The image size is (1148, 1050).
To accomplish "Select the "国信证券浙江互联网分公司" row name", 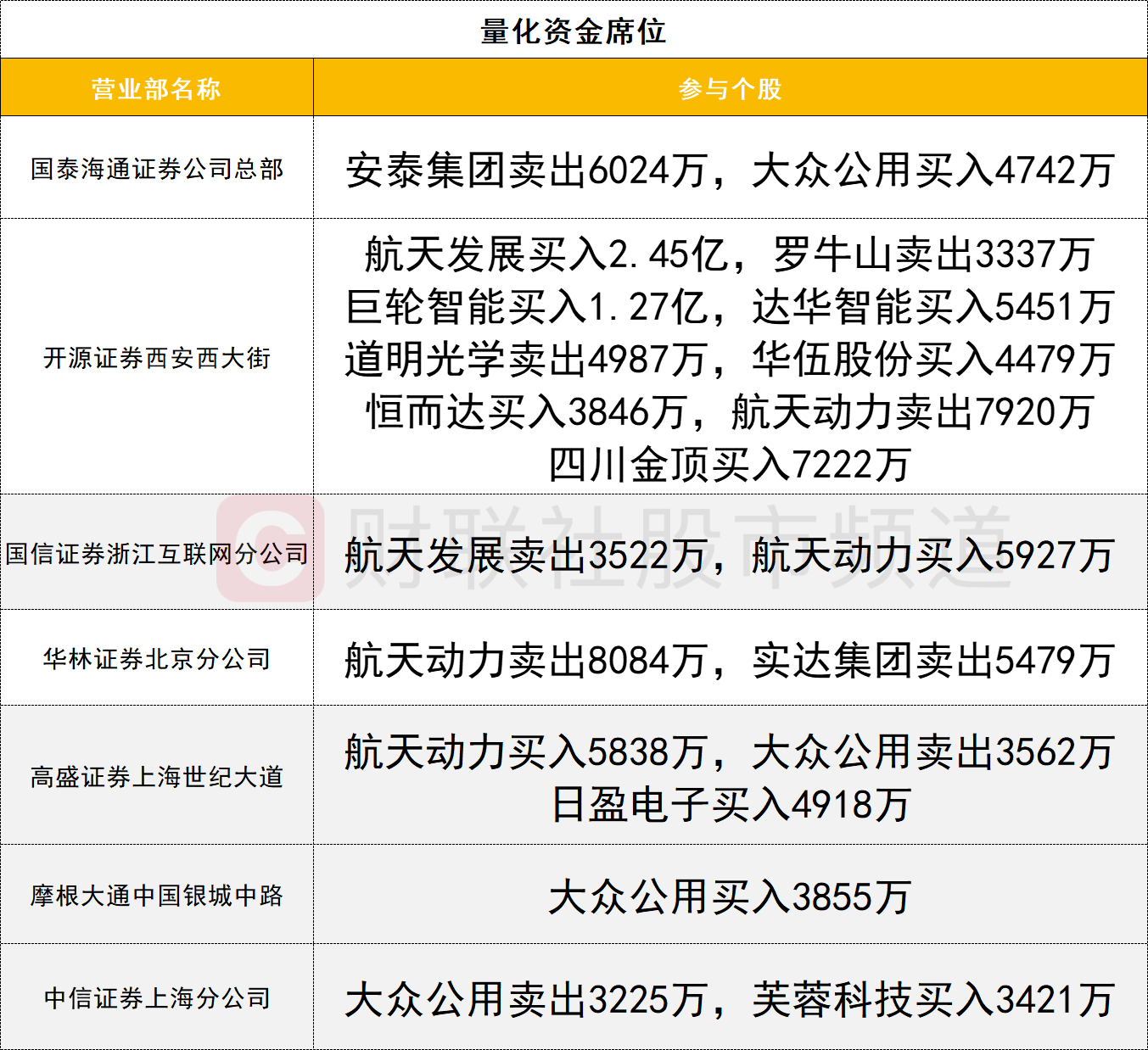I will coord(157,554).
